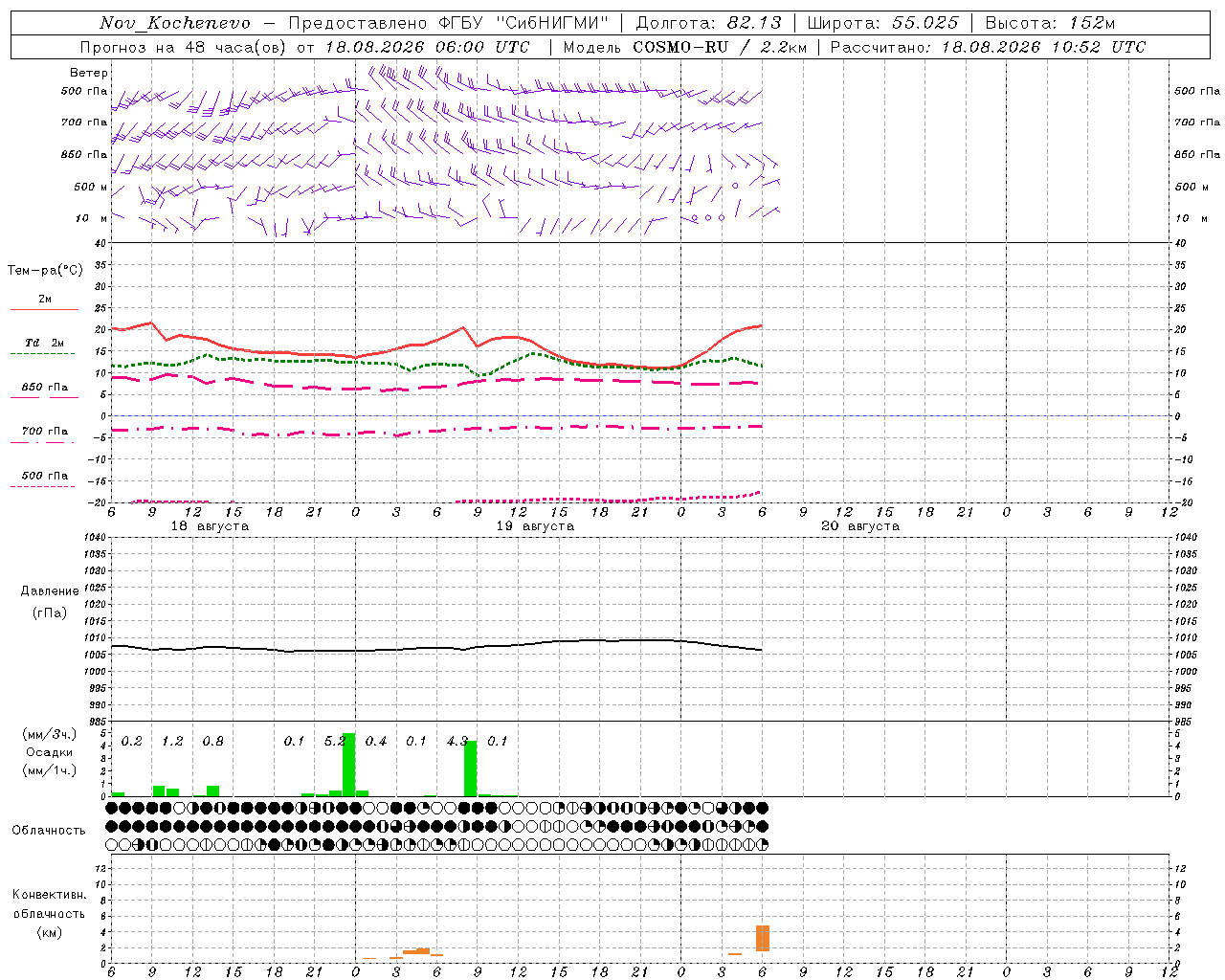
Task: Click the 20 августа date label
Action: 860,526
